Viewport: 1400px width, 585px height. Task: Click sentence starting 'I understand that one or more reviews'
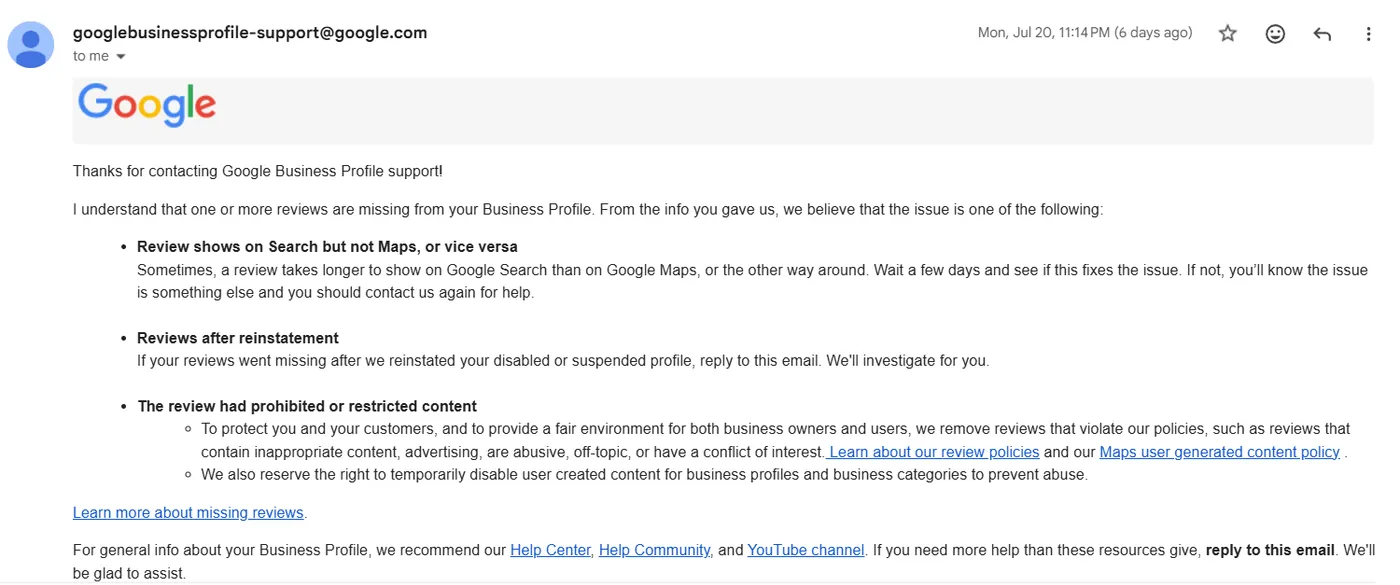coord(588,210)
